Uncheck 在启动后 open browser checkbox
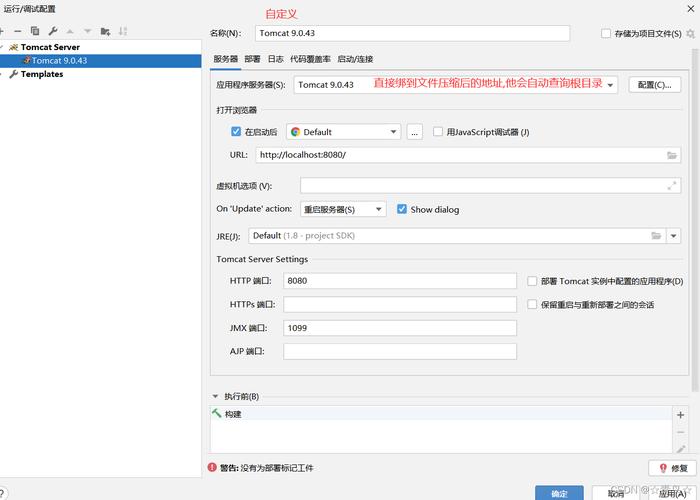Screen dimensions: 700x500 click(236, 132)
